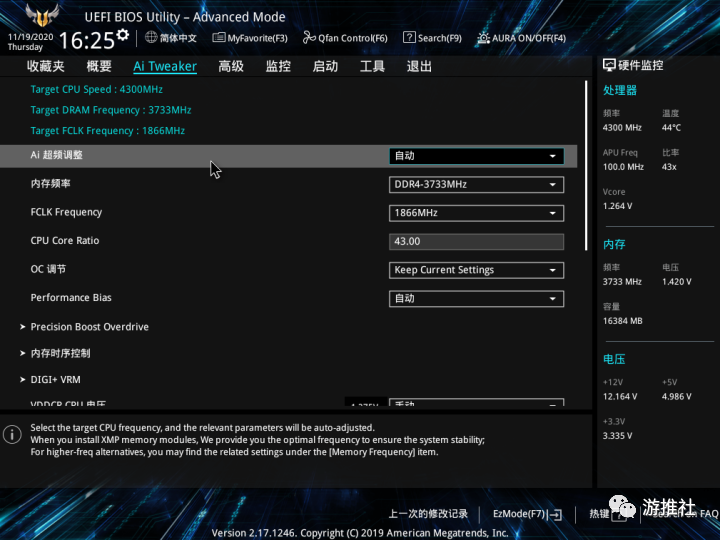Switch to the 收藏夹 tab
Screen dimensions: 720x540
pos(45,66)
